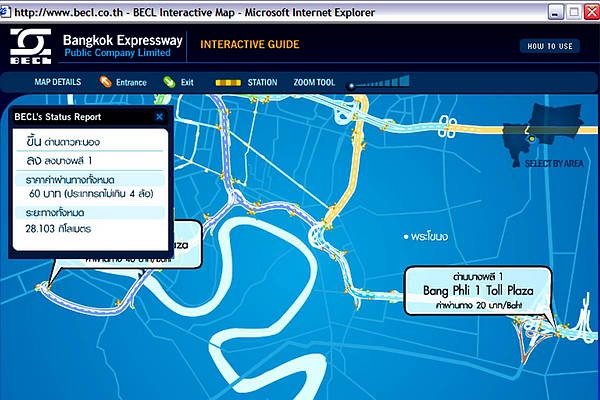
Task: Click the orange Entrance legend icon
Action: (x=105, y=82)
